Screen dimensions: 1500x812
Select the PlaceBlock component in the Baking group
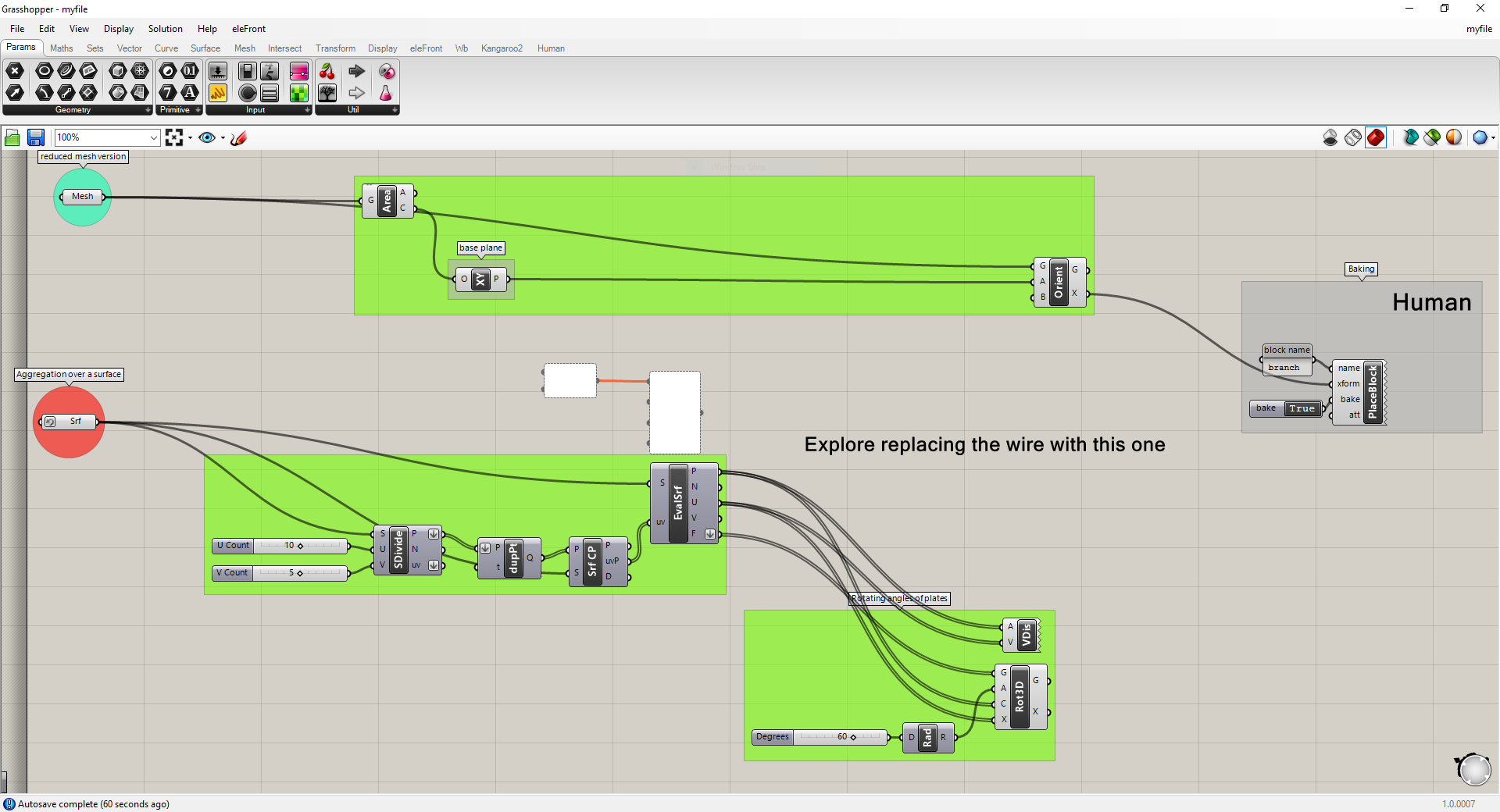click(1373, 391)
